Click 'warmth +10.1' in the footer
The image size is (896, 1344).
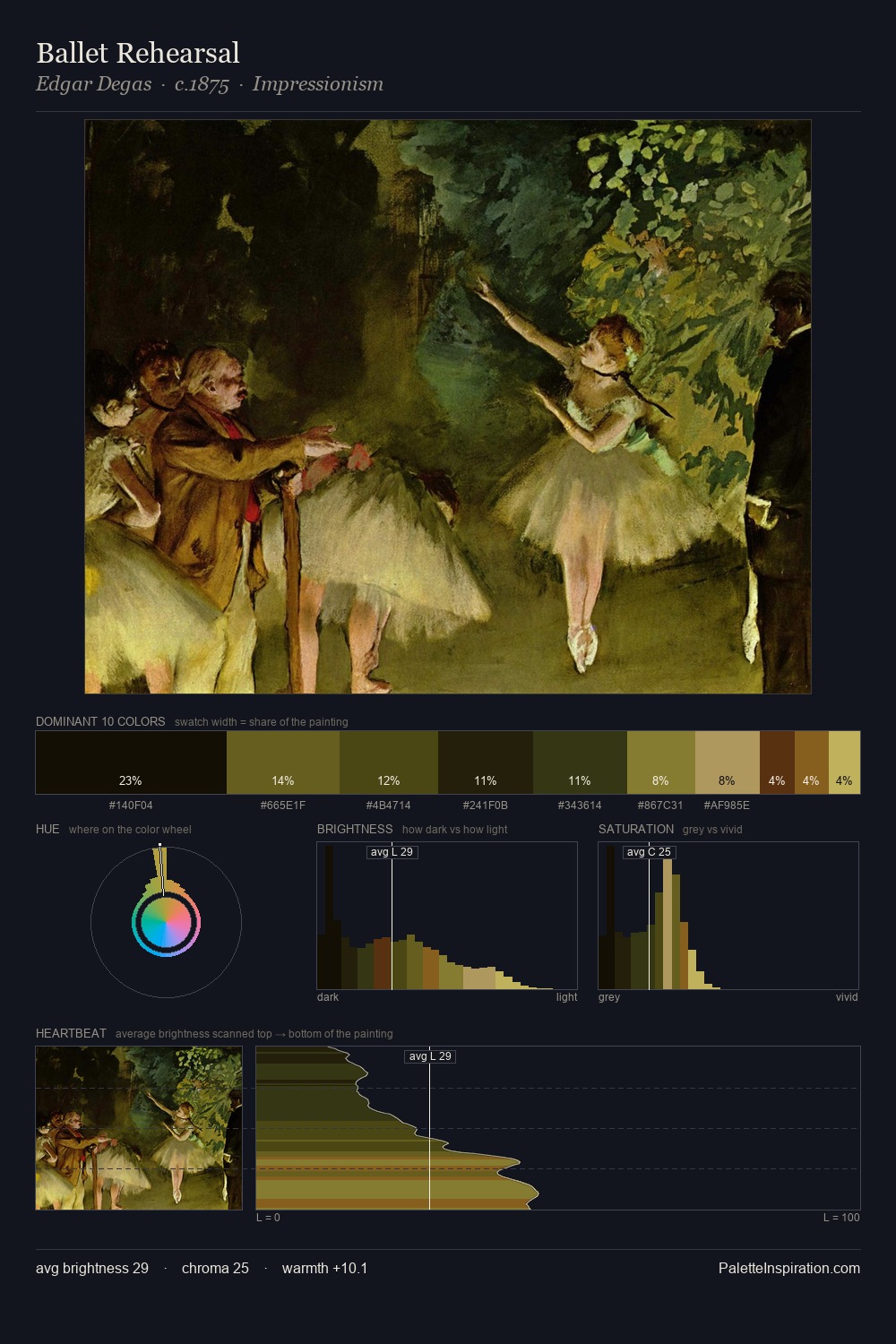tap(325, 1268)
